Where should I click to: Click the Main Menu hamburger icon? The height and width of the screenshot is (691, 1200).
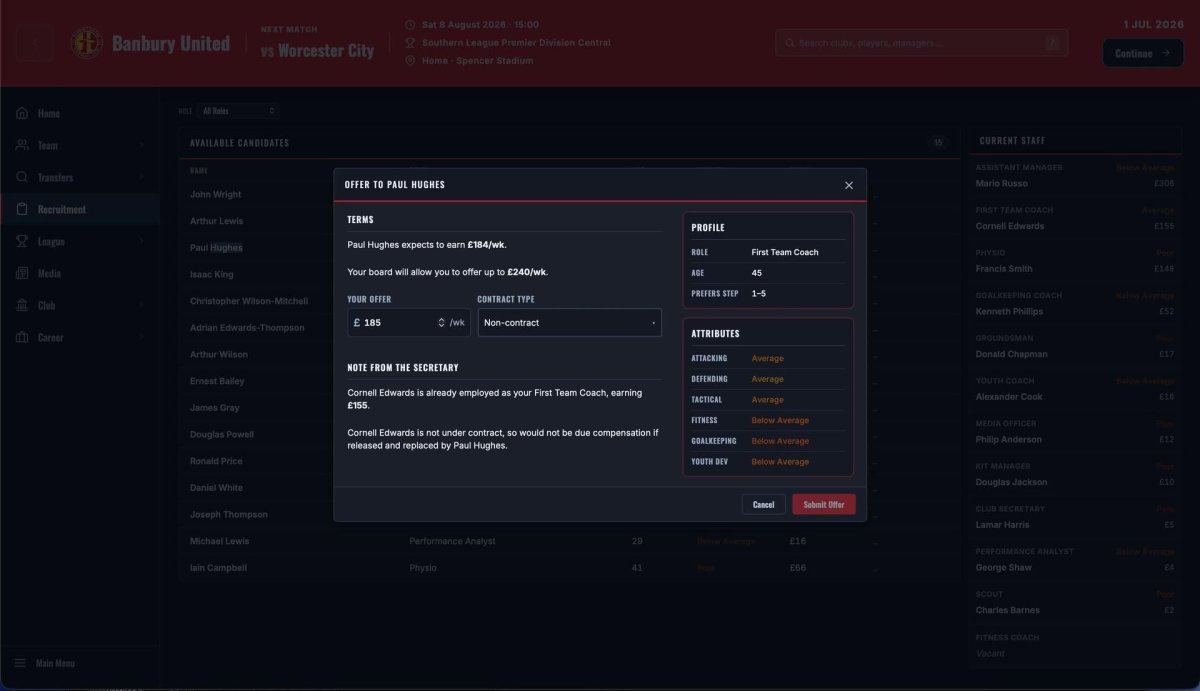coord(20,663)
